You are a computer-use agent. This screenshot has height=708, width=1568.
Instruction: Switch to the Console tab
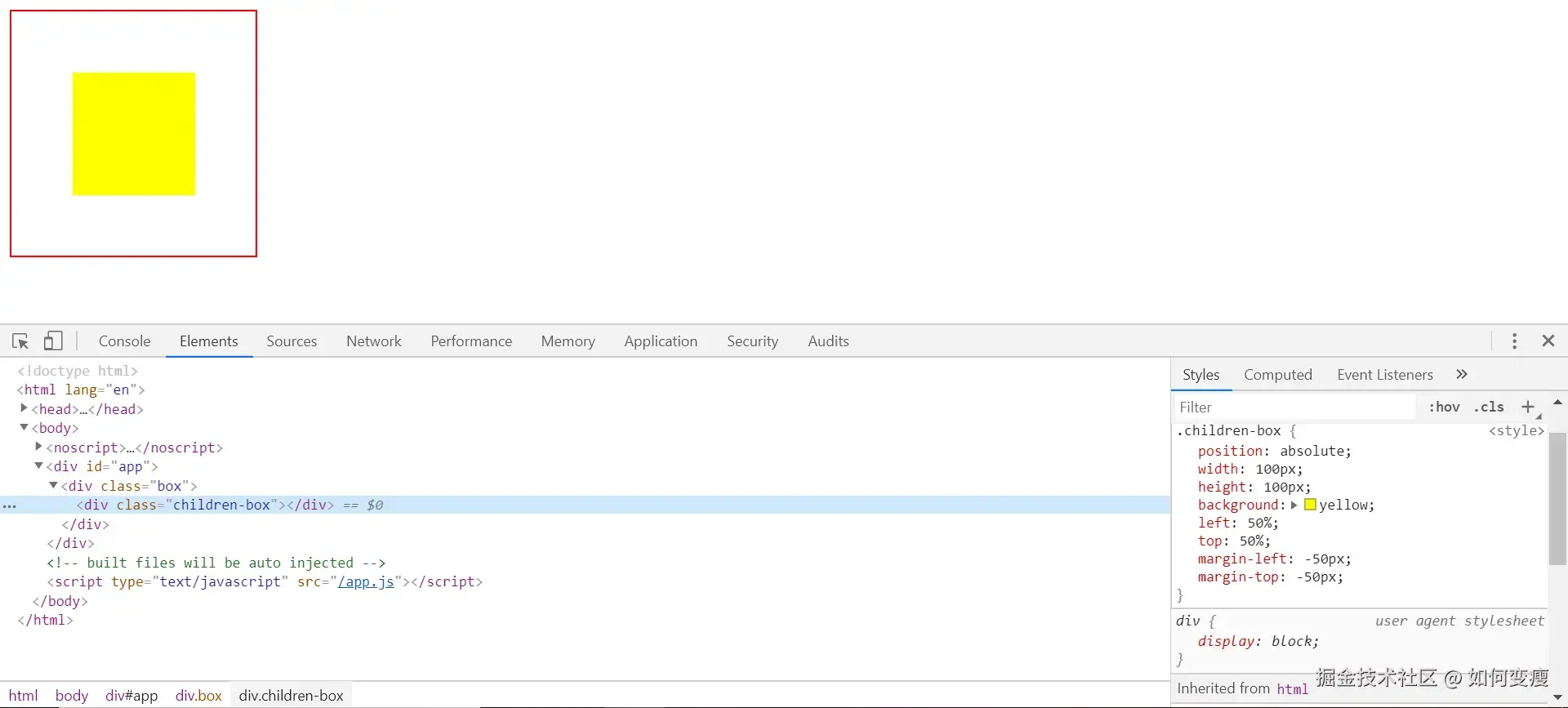point(125,341)
